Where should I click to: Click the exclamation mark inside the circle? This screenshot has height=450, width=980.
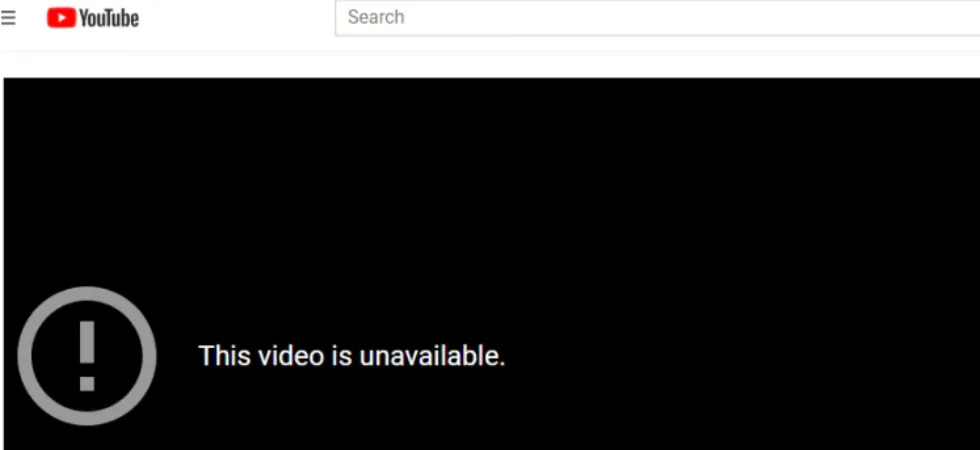[87, 356]
